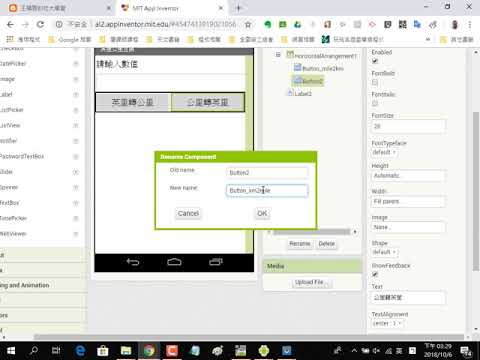
Task: Click the left button in phone preview
Action: (x=133, y=102)
